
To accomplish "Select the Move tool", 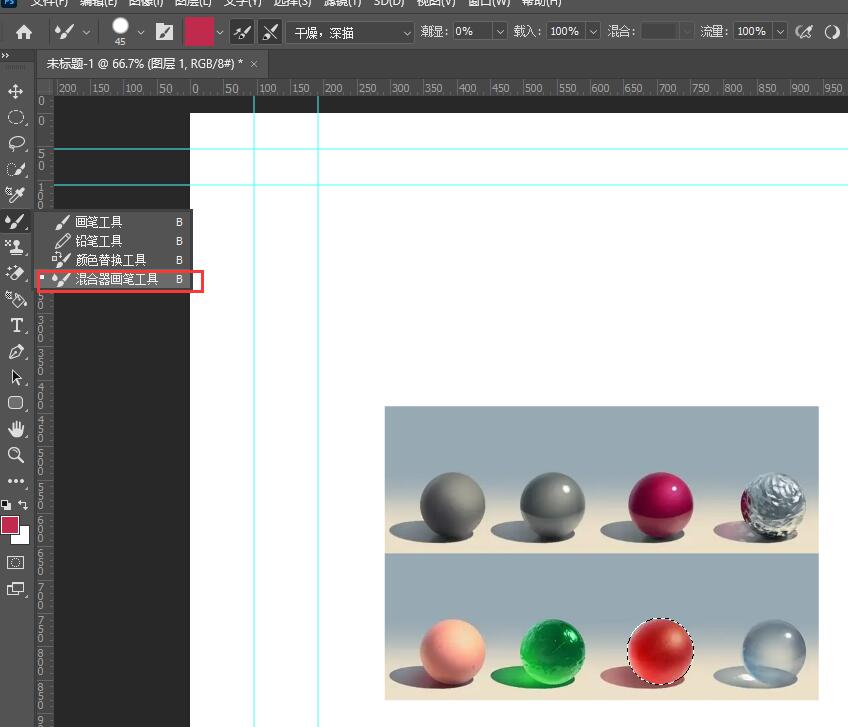I will coord(15,91).
